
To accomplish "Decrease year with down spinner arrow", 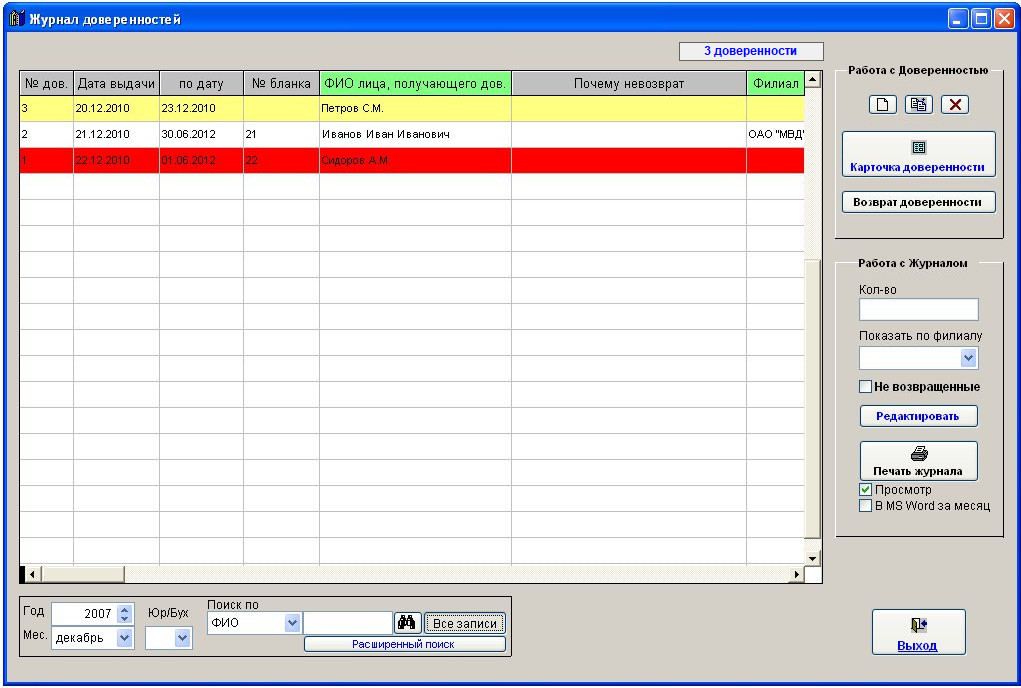I will (x=126, y=618).
